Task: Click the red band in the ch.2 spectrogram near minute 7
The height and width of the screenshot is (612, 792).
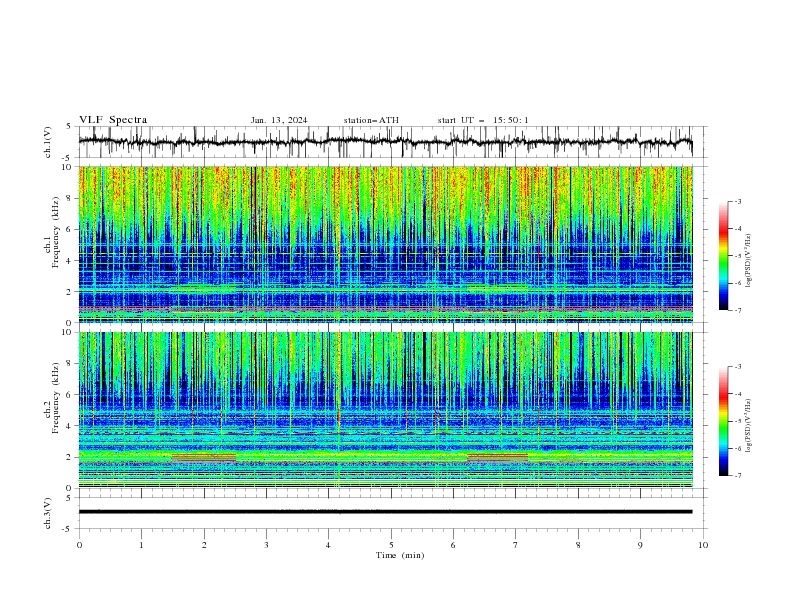Action: [498, 455]
